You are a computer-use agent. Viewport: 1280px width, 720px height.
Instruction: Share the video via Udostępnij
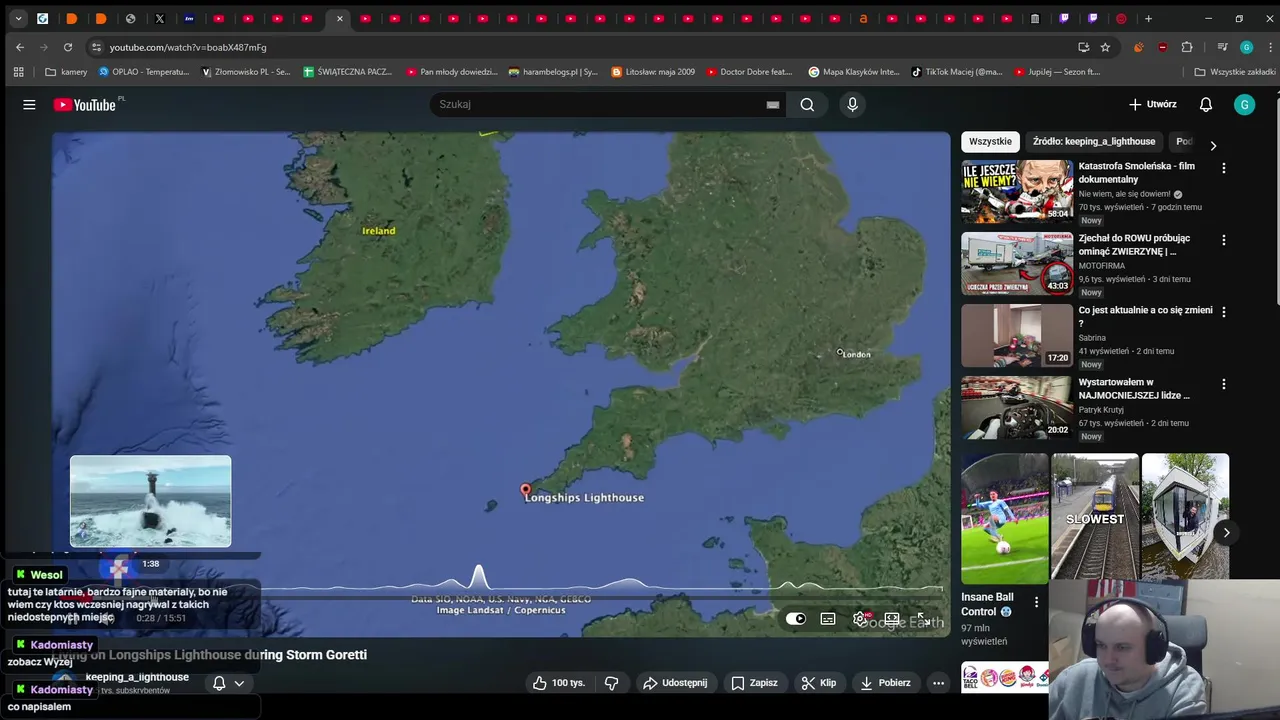(674, 683)
